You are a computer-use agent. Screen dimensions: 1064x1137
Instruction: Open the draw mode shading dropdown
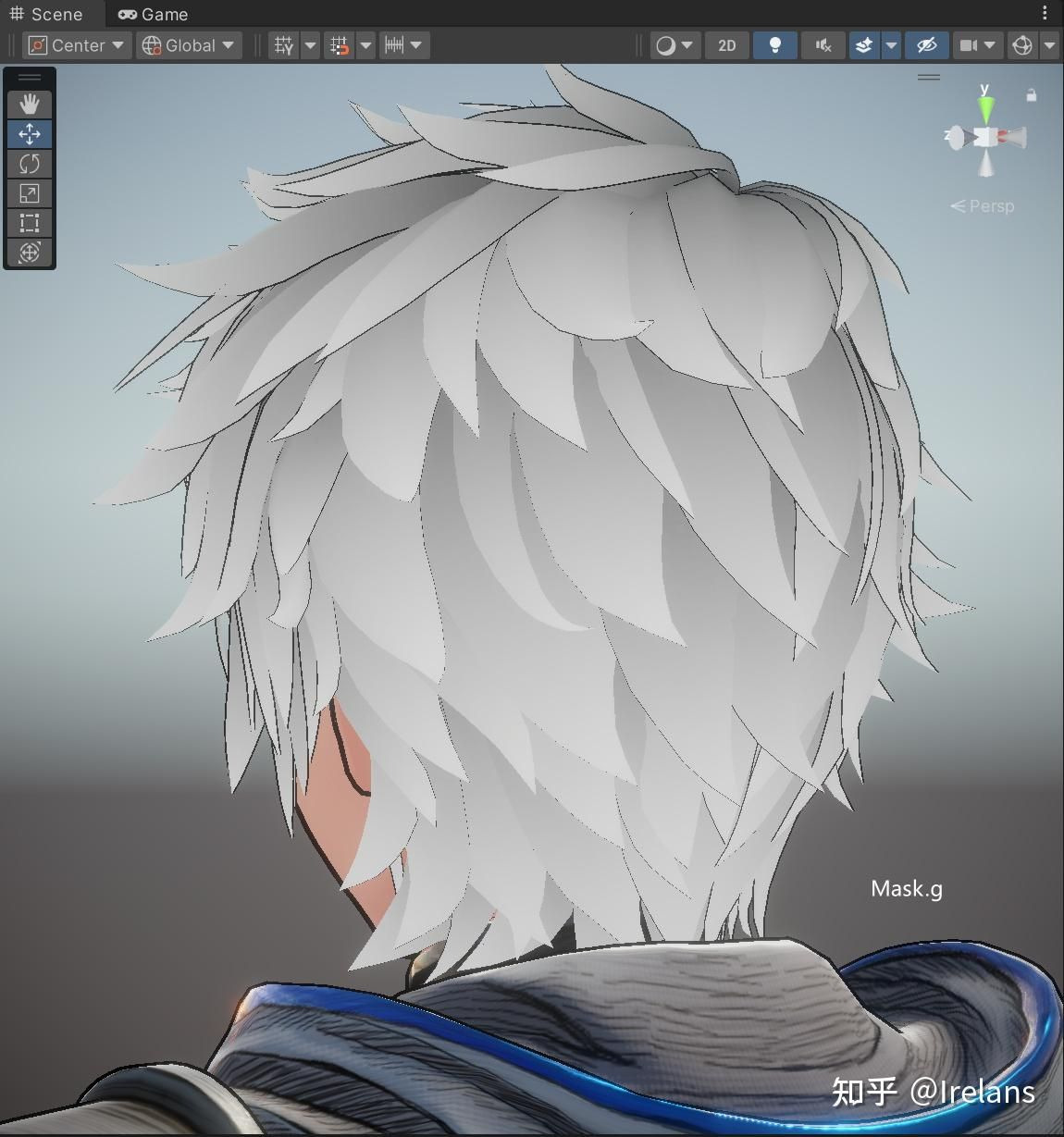[674, 45]
